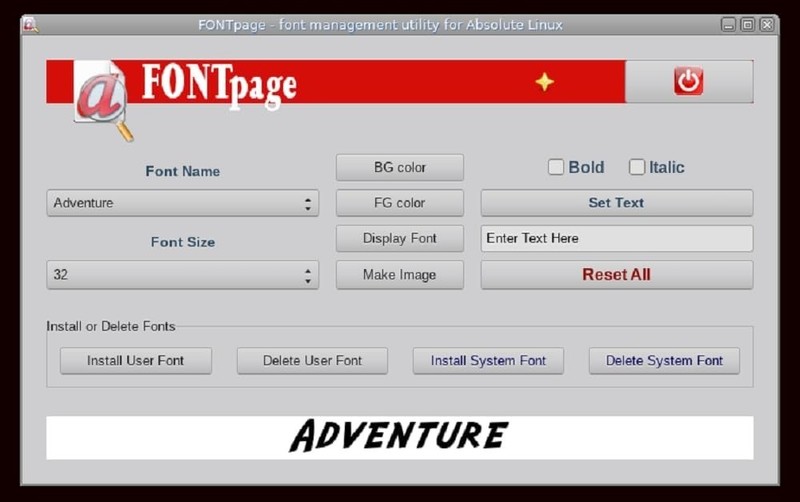This screenshot has width=800, height=502.
Task: Click the Display Font button
Action: (399, 238)
